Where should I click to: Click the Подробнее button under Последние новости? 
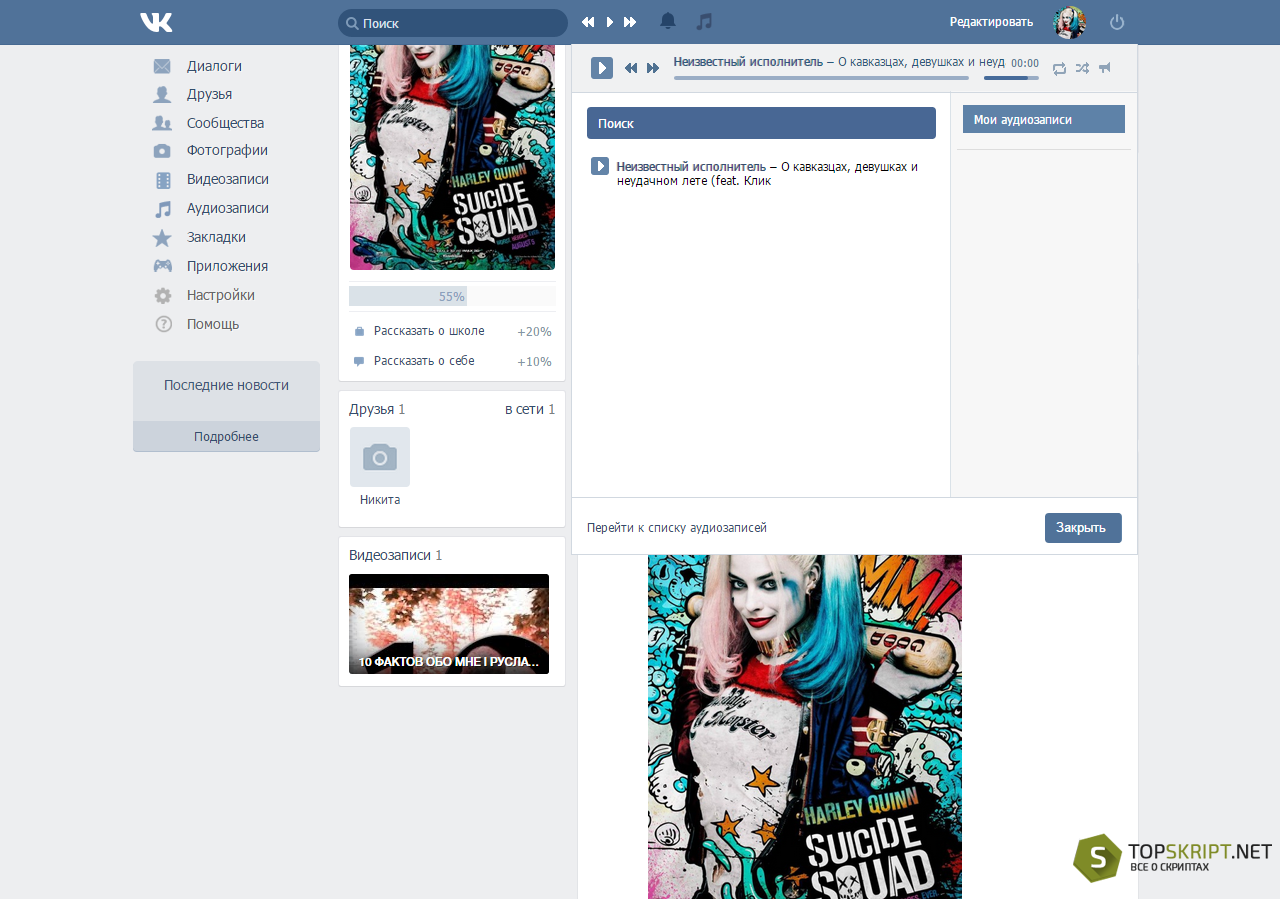[x=226, y=437]
